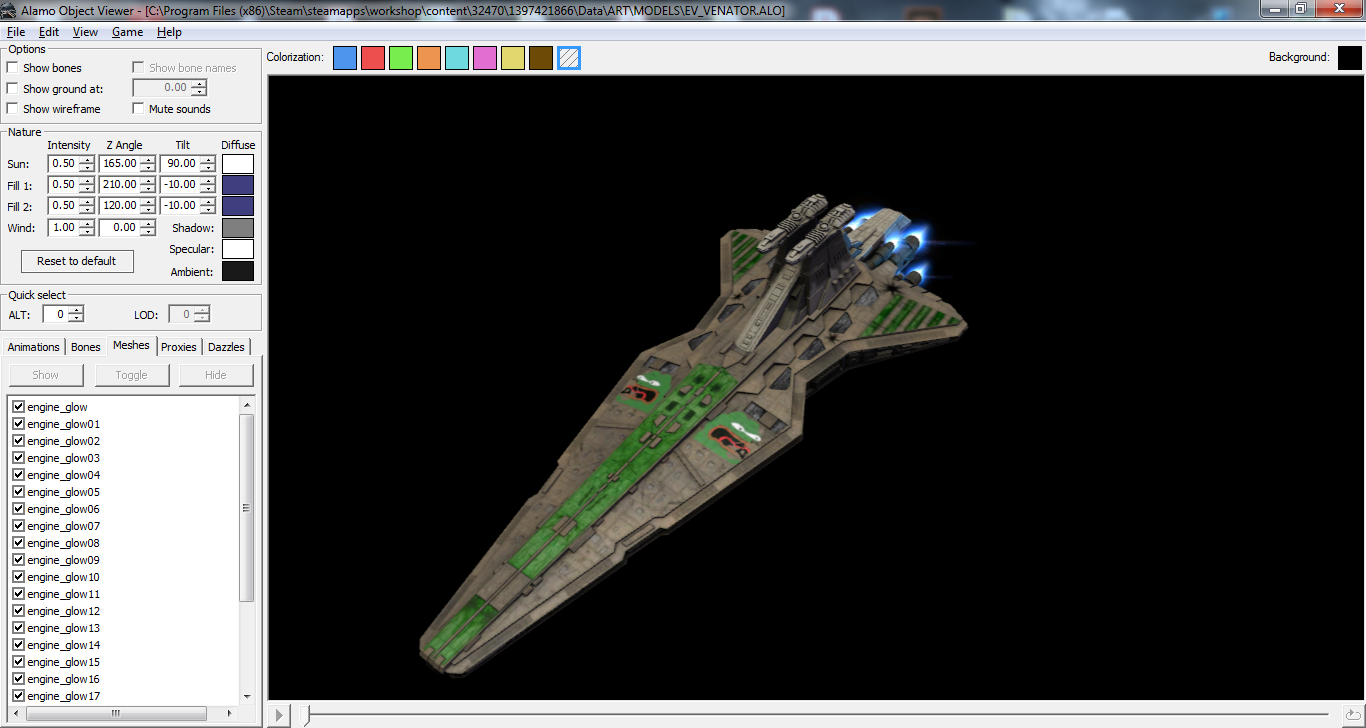
Task: Click the Sun Z Angle stepper arrows
Action: point(148,164)
